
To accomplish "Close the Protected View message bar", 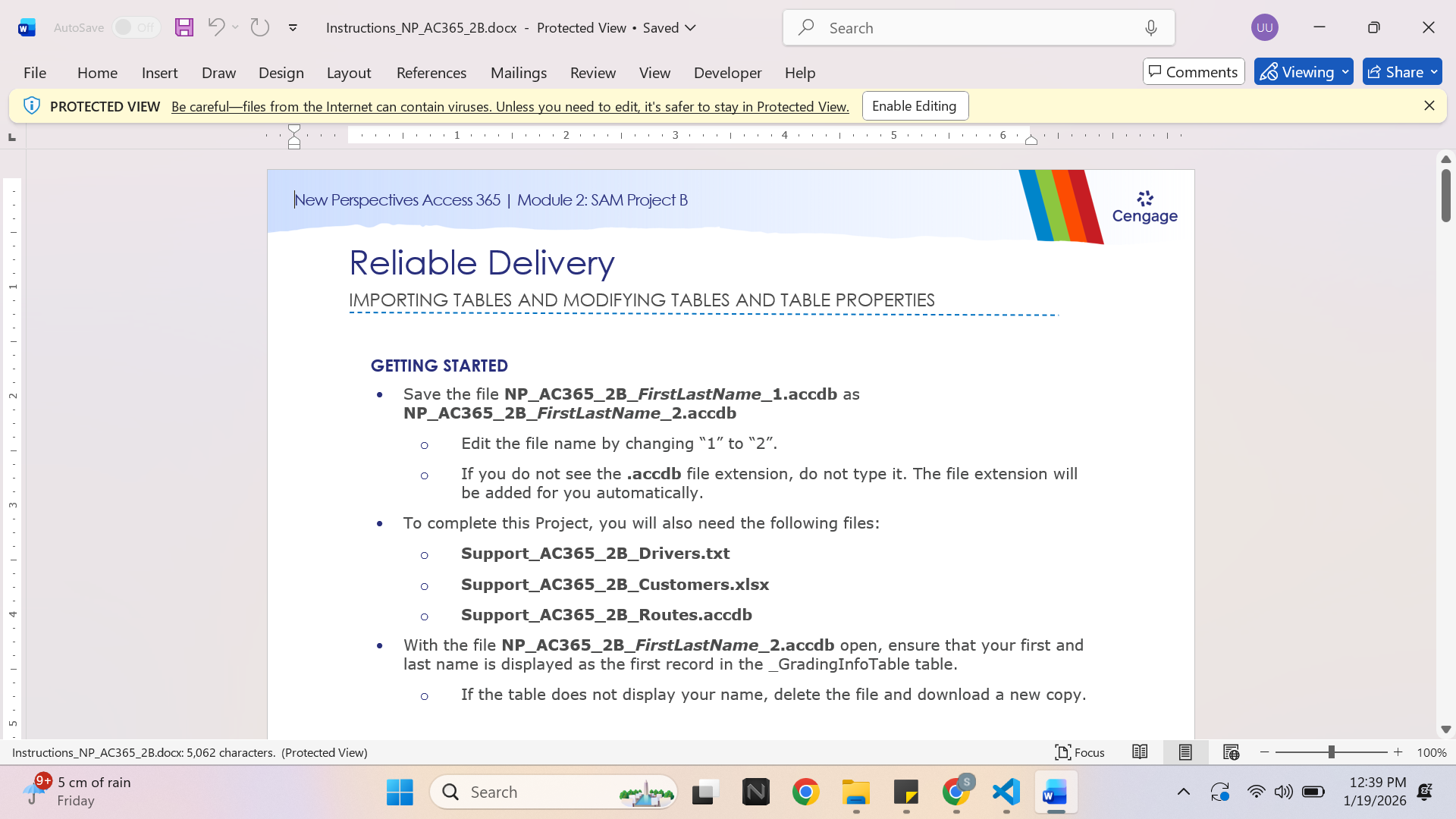I will tap(1429, 105).
